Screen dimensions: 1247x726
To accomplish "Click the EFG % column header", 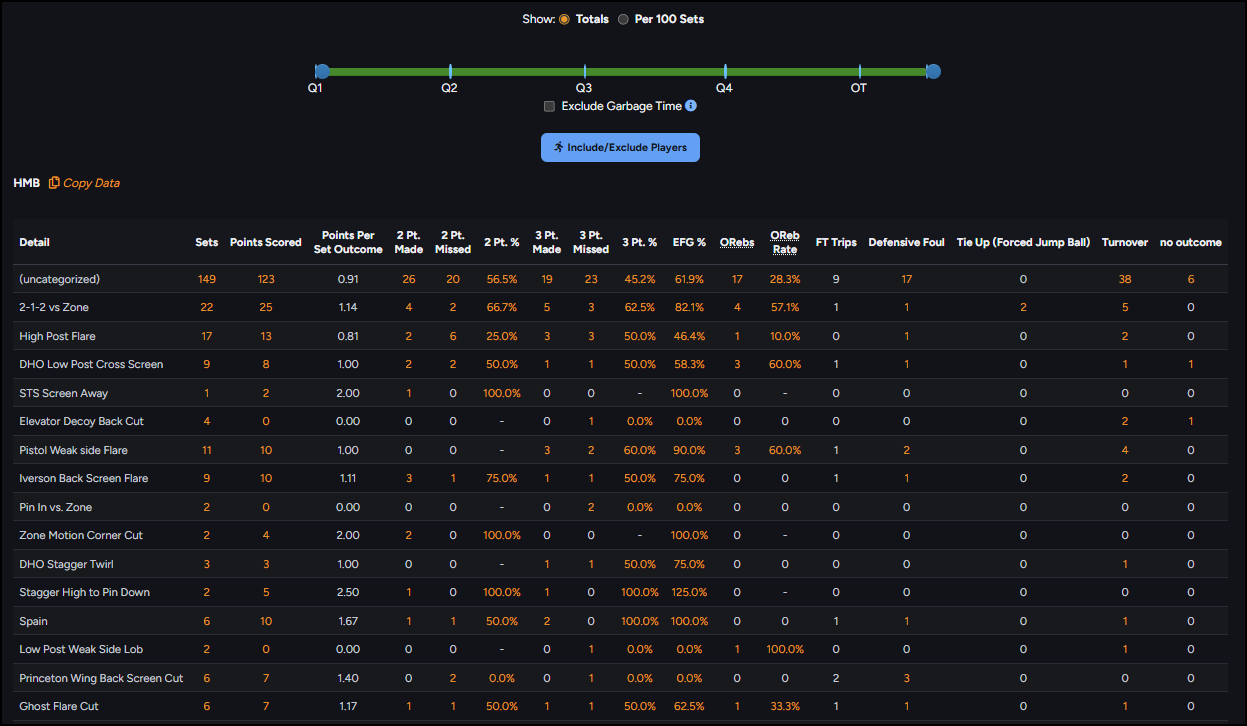I will coord(689,242).
